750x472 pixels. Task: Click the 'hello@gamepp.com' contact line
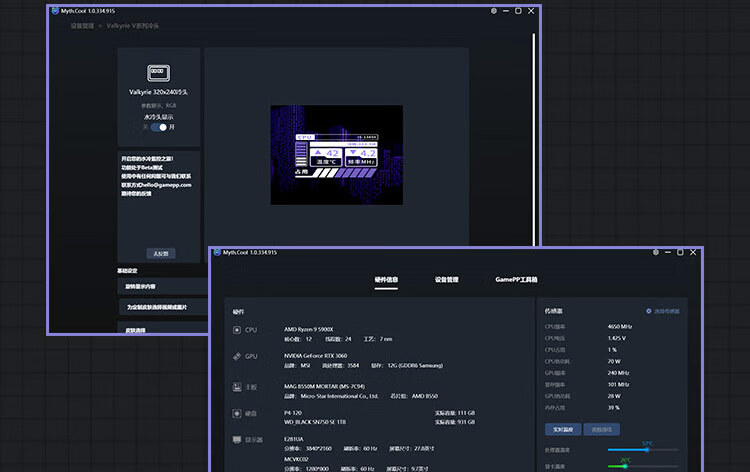click(x=156, y=185)
